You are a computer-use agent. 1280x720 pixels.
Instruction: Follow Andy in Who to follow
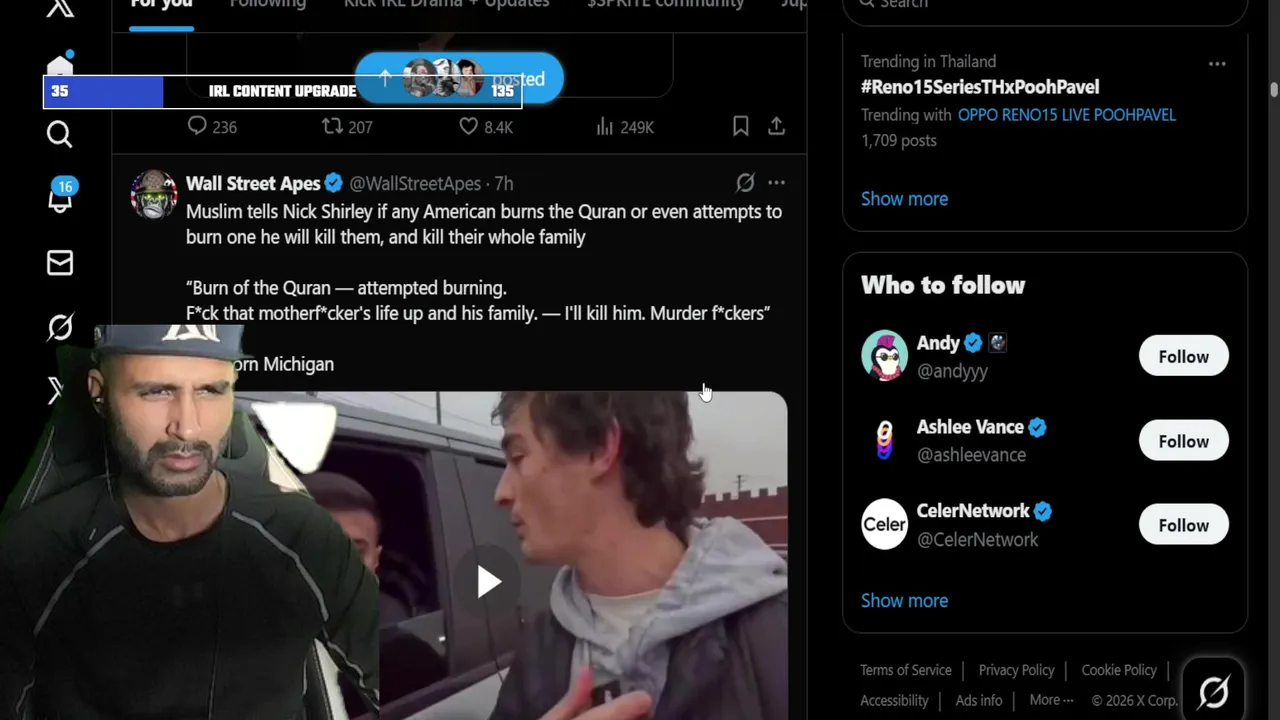pyautogui.click(x=1183, y=356)
